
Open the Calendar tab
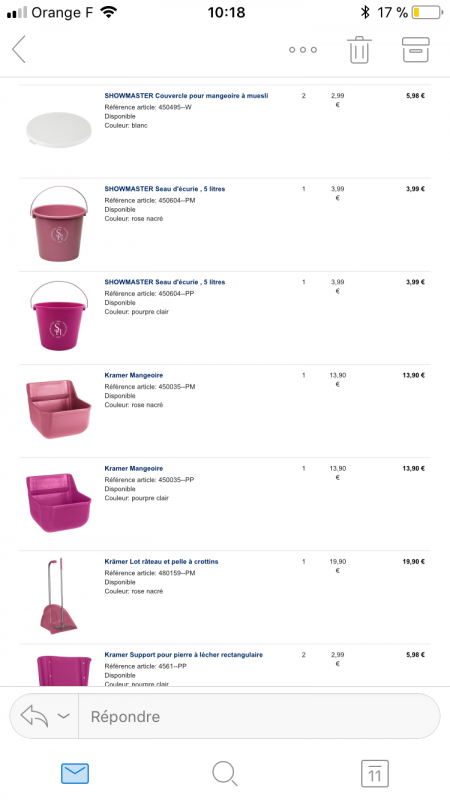click(x=374, y=773)
